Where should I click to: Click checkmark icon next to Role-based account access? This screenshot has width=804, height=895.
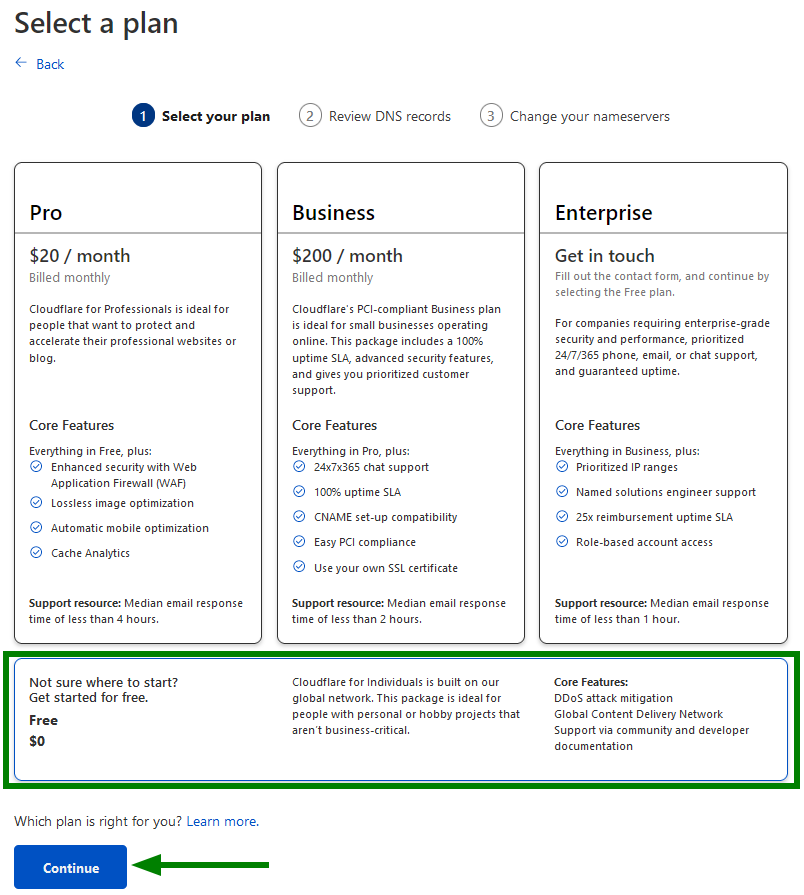tap(562, 541)
